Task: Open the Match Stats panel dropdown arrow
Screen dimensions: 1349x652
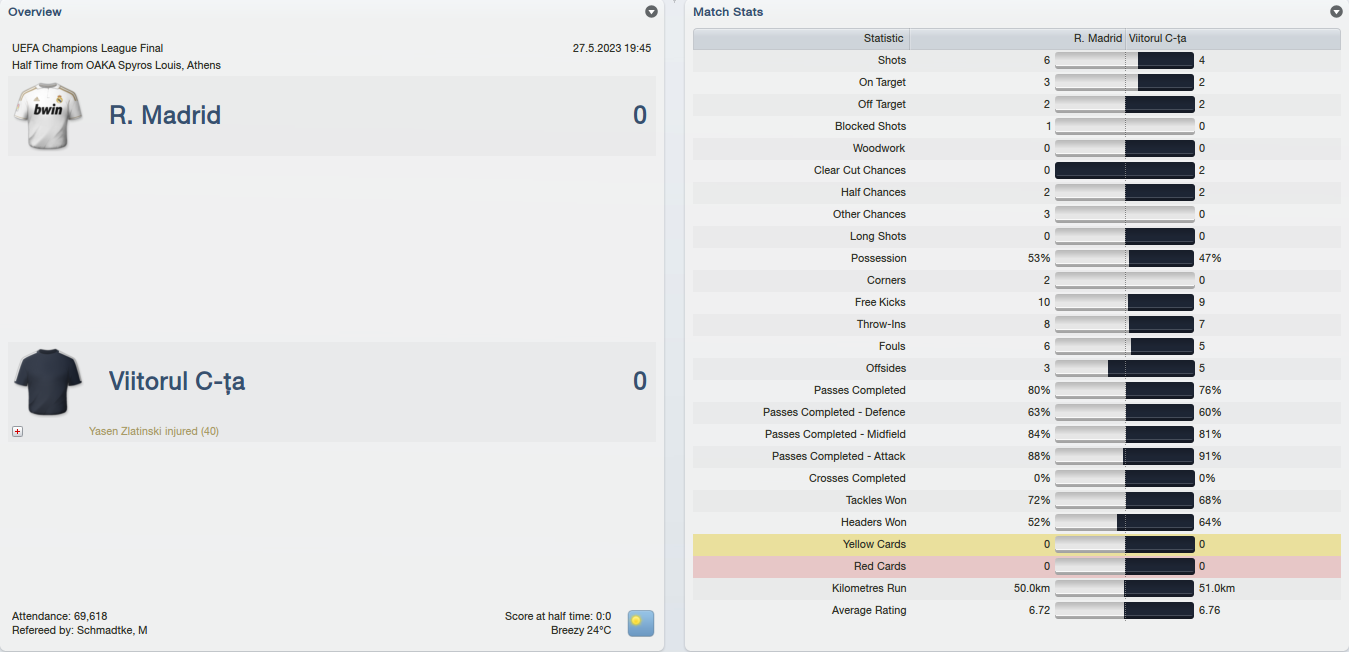Action: coord(1336,12)
